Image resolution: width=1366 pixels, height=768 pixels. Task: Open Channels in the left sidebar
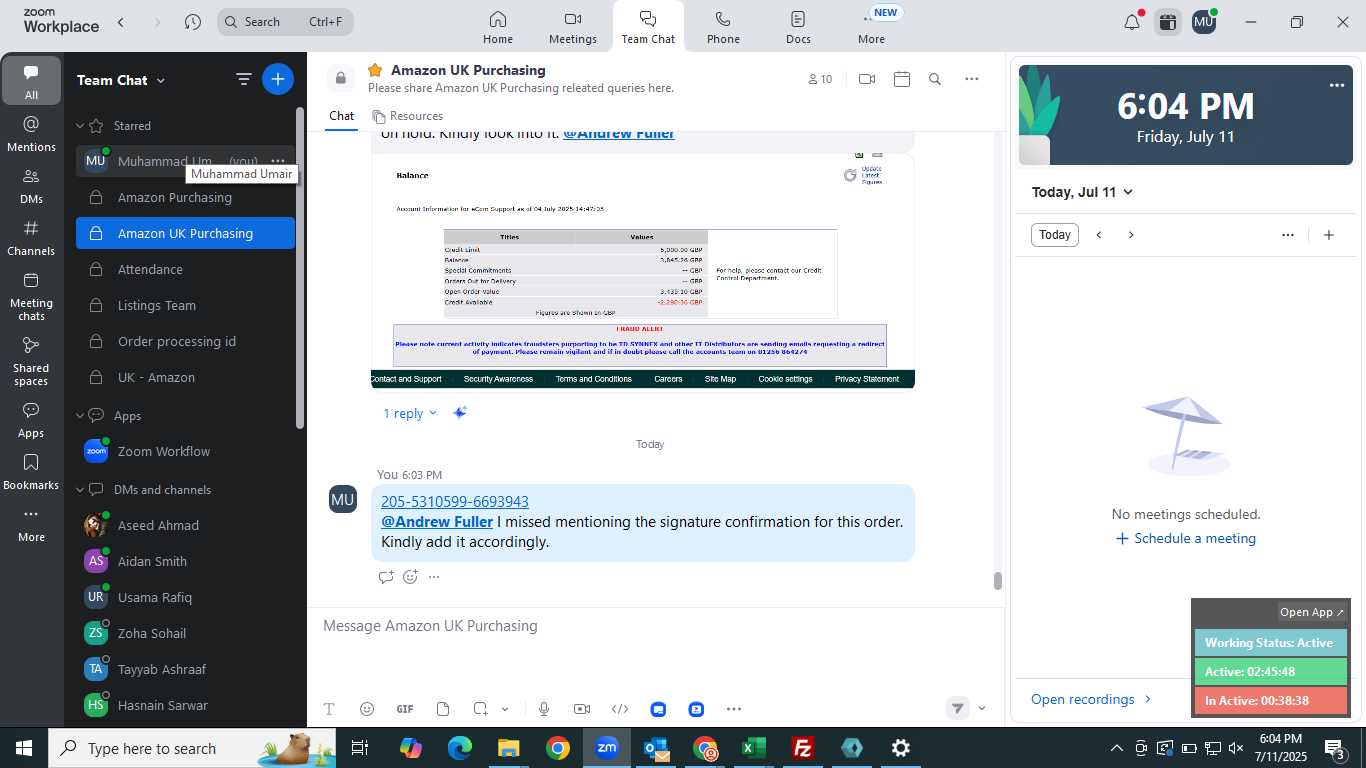[31, 238]
